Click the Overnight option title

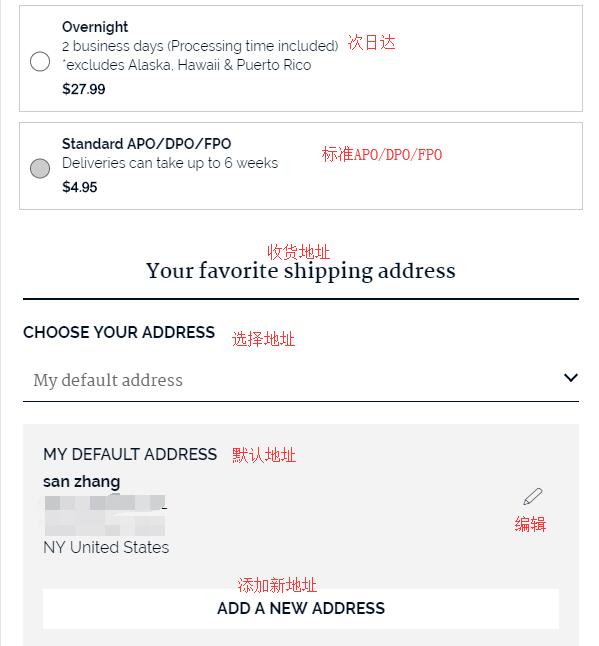(95, 27)
